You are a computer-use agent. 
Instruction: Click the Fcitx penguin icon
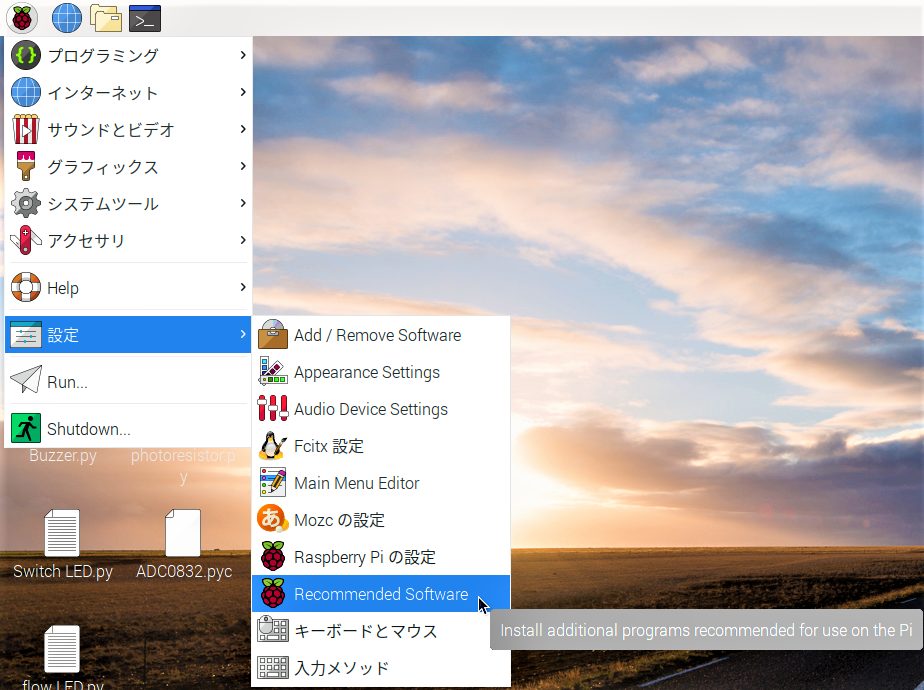click(x=273, y=445)
